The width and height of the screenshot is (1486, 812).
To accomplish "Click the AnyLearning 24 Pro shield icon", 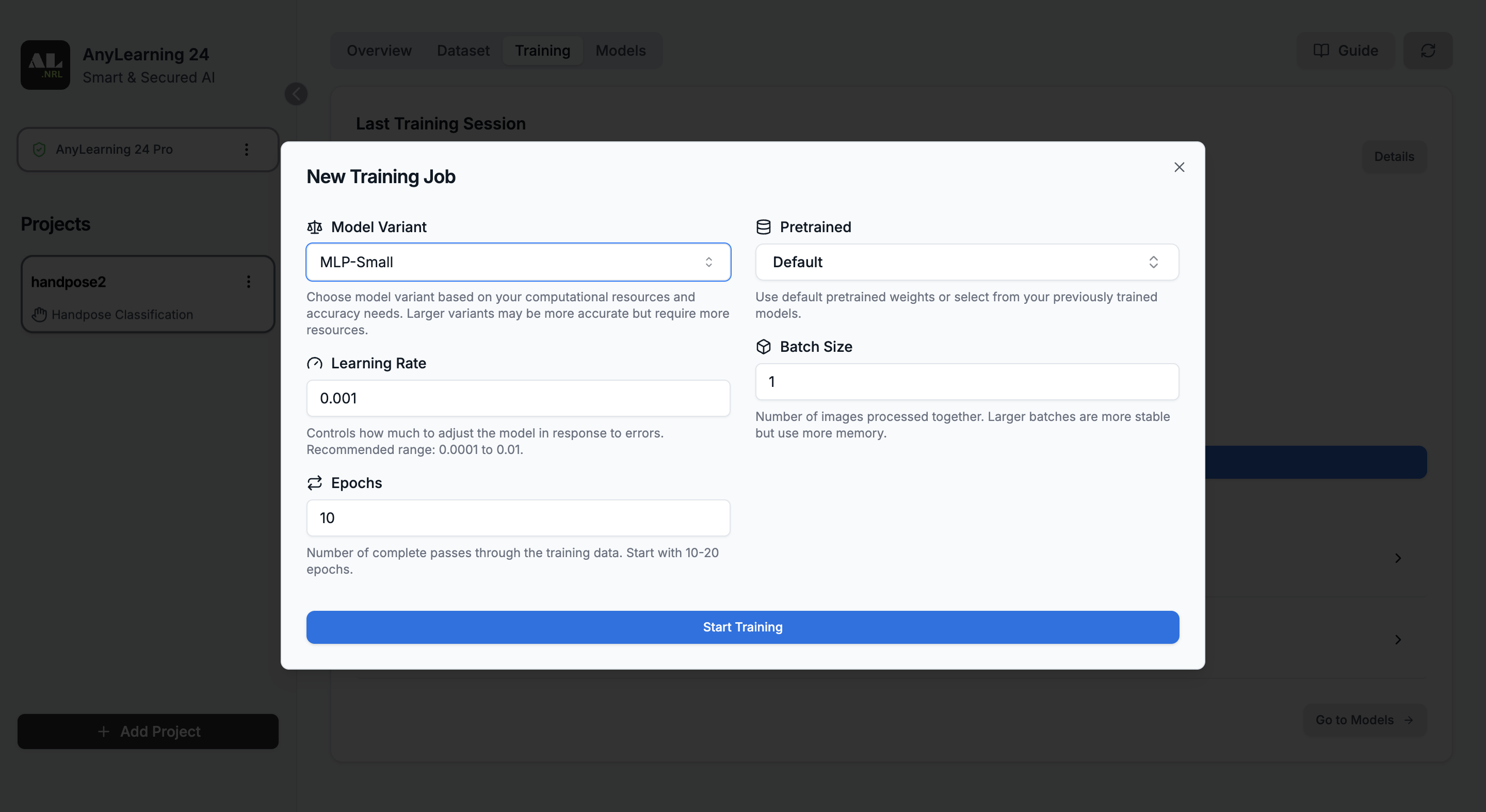I will (x=39, y=150).
